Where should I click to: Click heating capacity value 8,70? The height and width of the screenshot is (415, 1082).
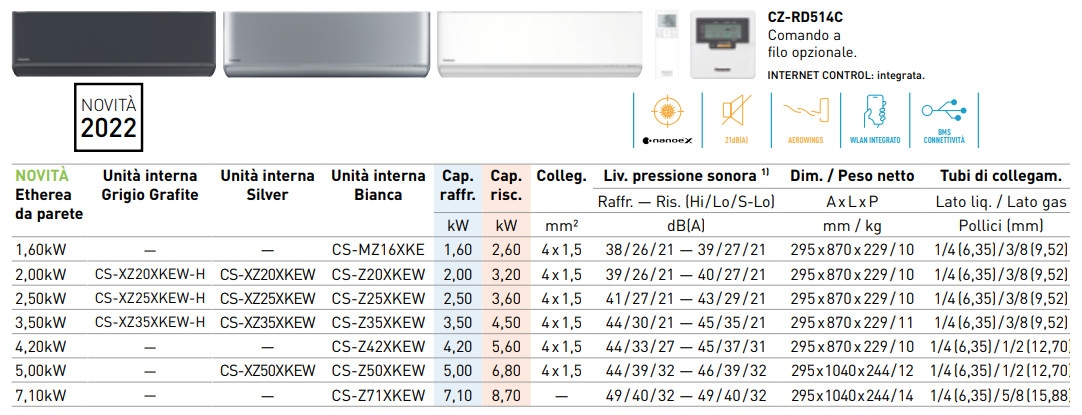point(506,396)
